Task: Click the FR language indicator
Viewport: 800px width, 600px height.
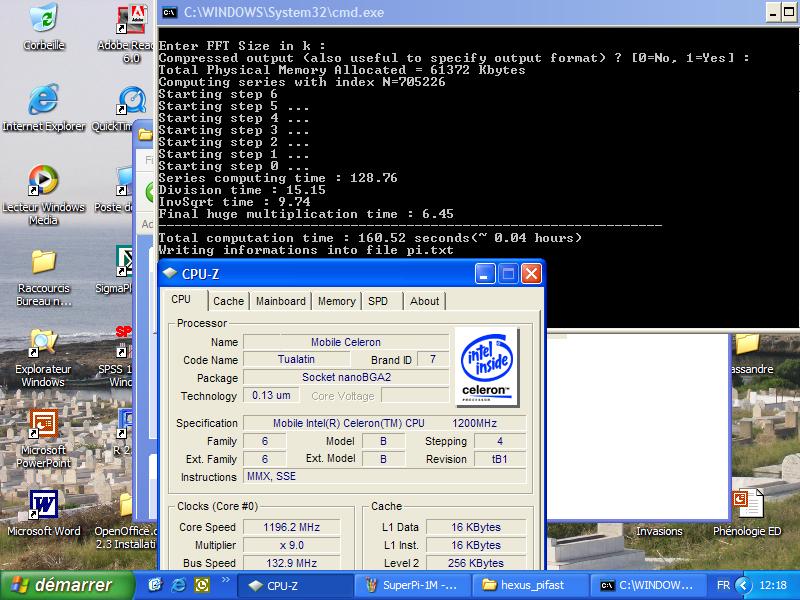Action: (723, 585)
